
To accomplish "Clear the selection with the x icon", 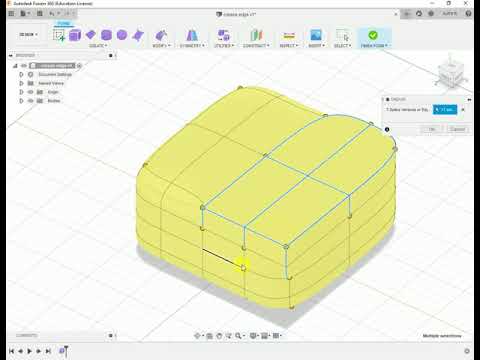I will [x=463, y=110].
